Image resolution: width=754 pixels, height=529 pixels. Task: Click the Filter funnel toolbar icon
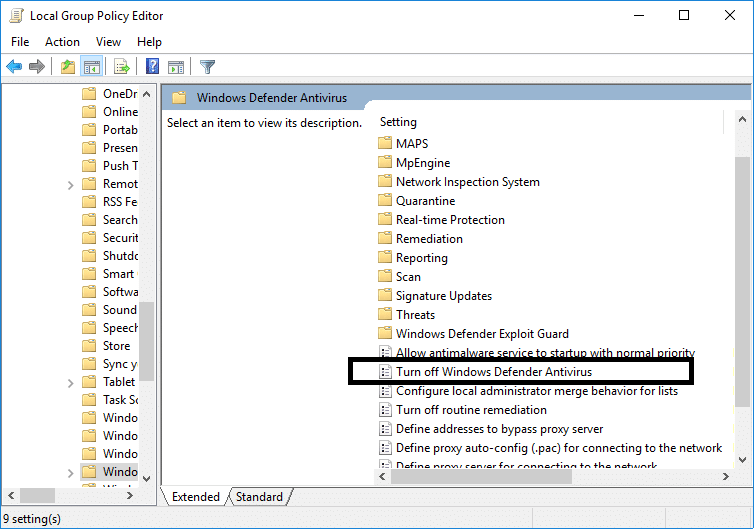pyautogui.click(x=207, y=67)
